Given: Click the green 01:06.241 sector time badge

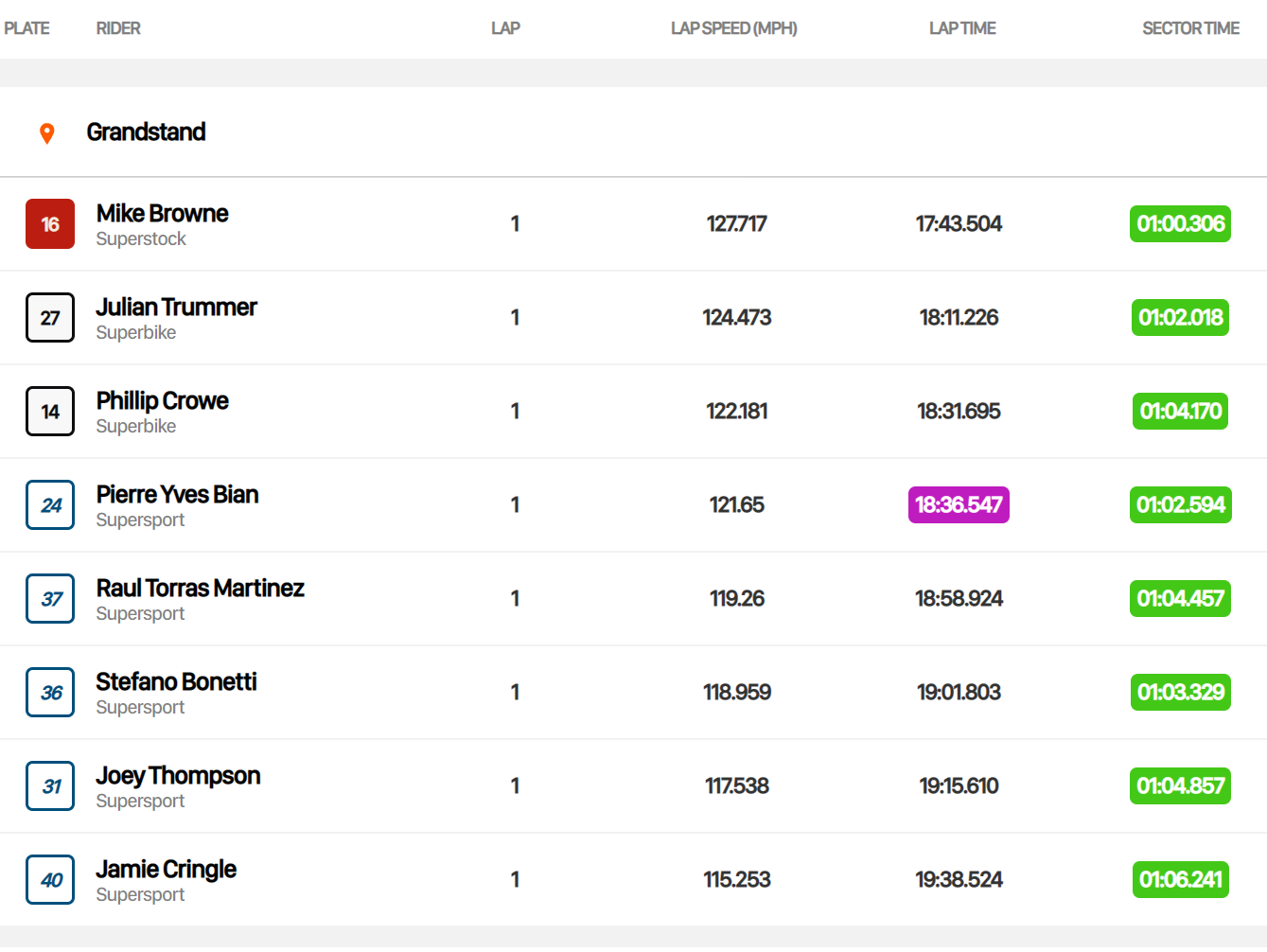Looking at the screenshot, I should point(1180,880).
